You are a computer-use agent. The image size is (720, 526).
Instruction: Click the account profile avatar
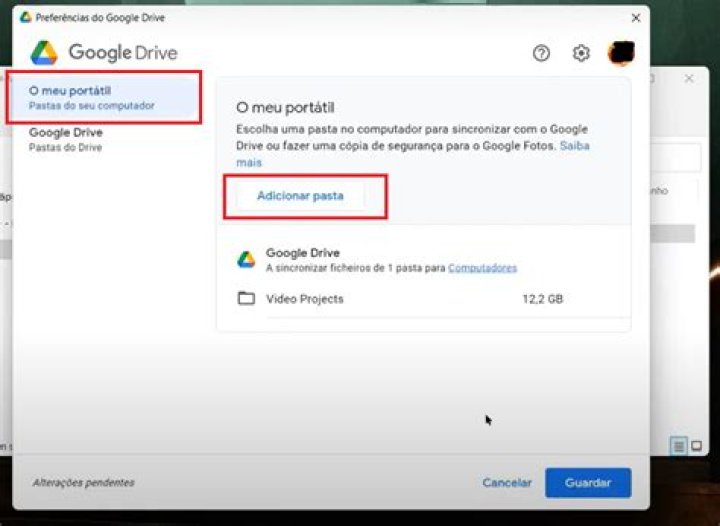tap(621, 53)
